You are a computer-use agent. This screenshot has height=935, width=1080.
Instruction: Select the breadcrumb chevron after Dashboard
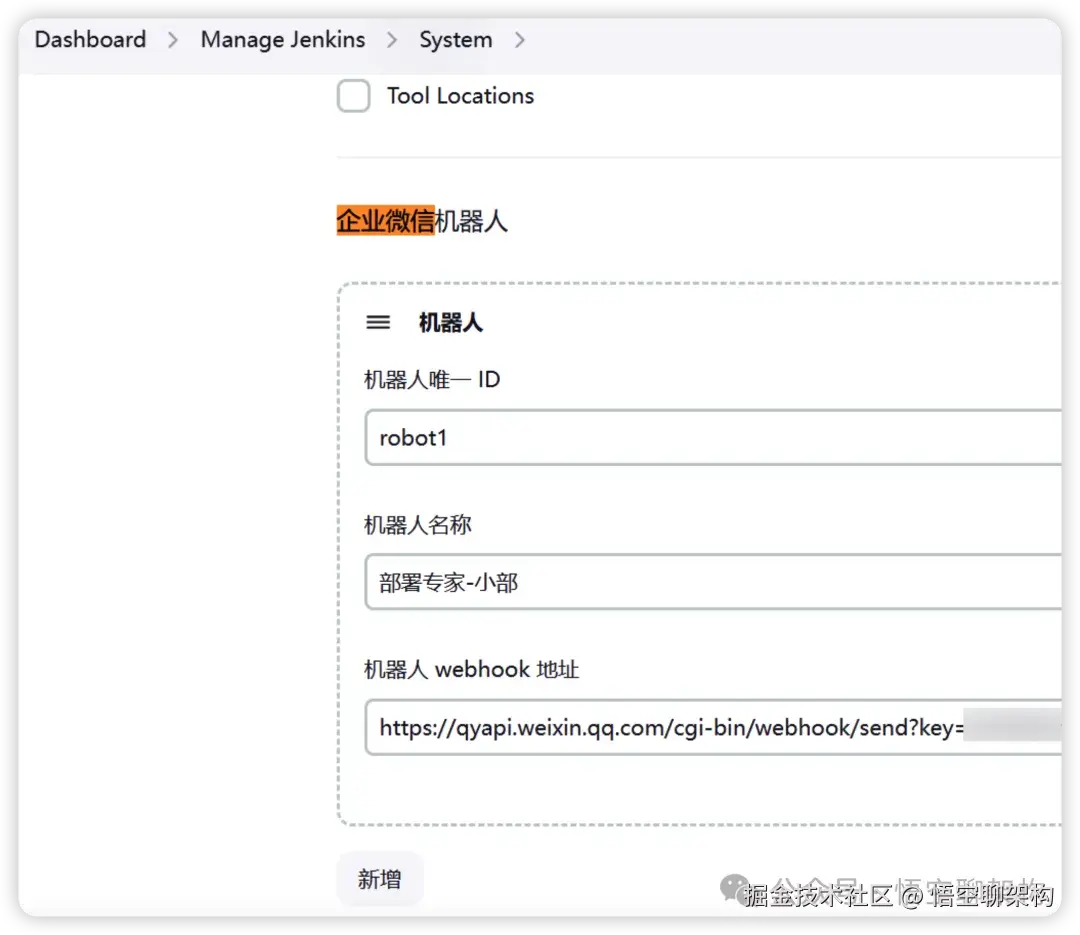171,40
